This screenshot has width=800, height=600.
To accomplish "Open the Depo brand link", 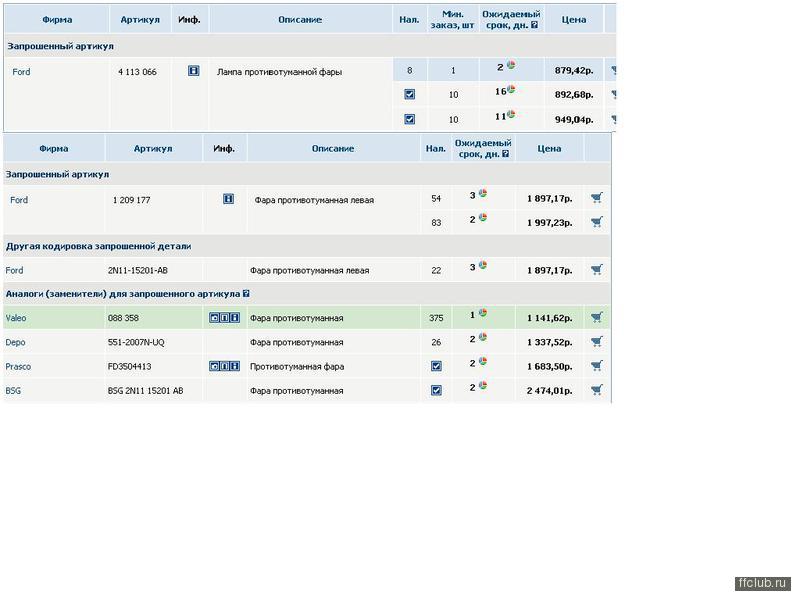I will coord(15,342).
